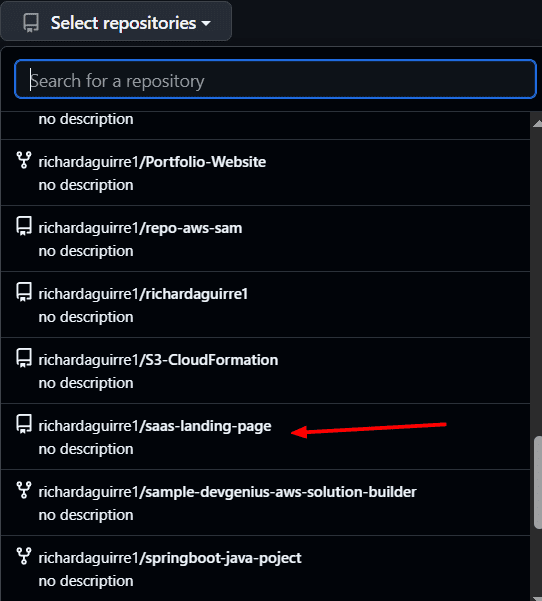Click the fork icon beside Portfolio-Website

24,160
